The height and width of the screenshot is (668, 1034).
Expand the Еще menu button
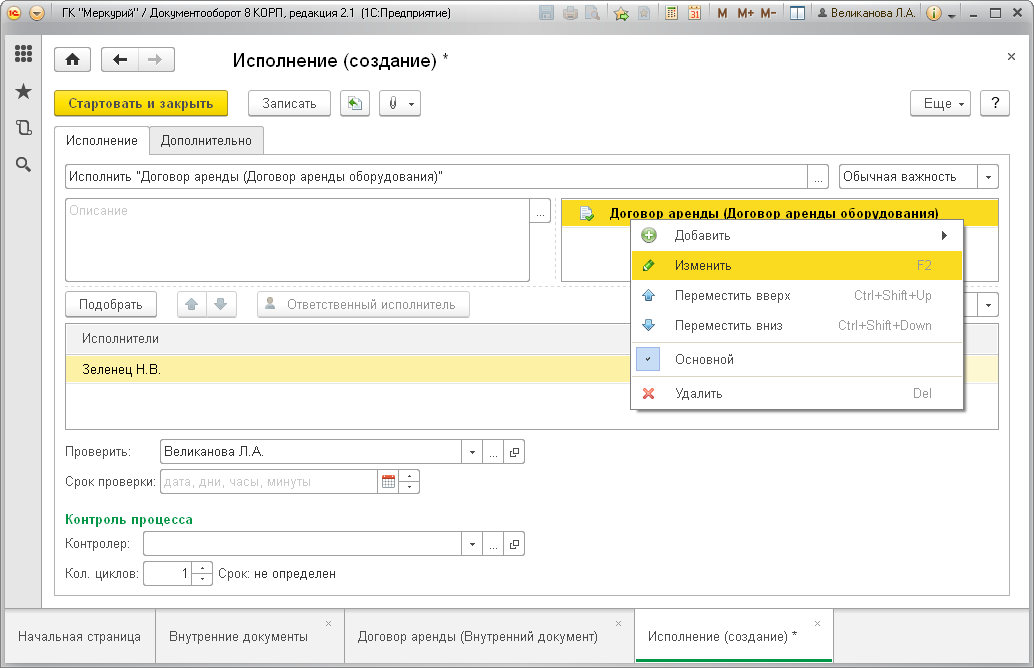(940, 104)
